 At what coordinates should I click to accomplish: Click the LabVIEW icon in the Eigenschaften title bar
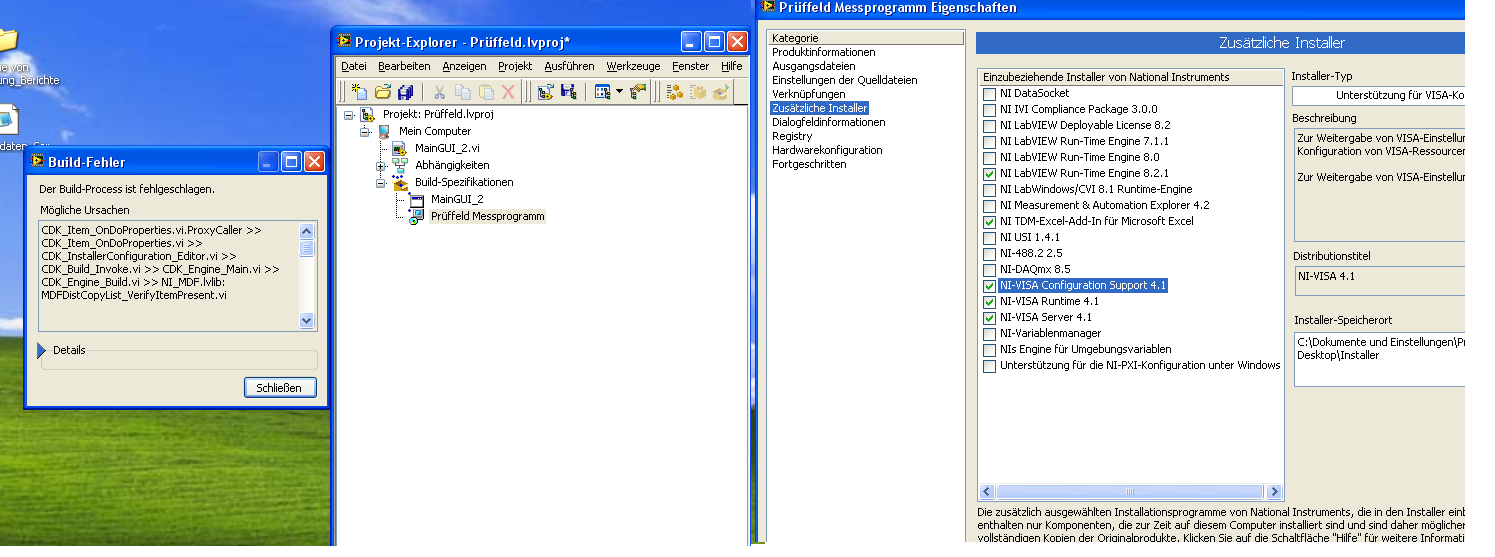tap(769, 7)
